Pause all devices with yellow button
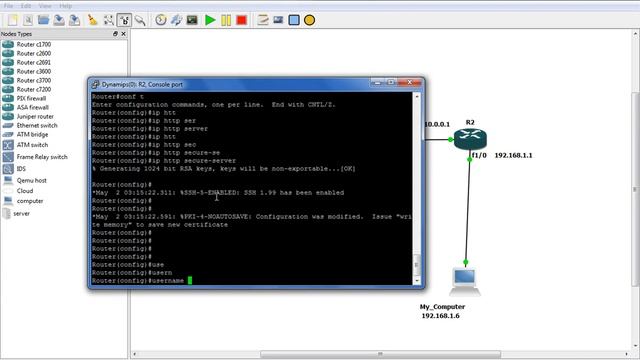This screenshot has height=360, width=640. click(226, 20)
